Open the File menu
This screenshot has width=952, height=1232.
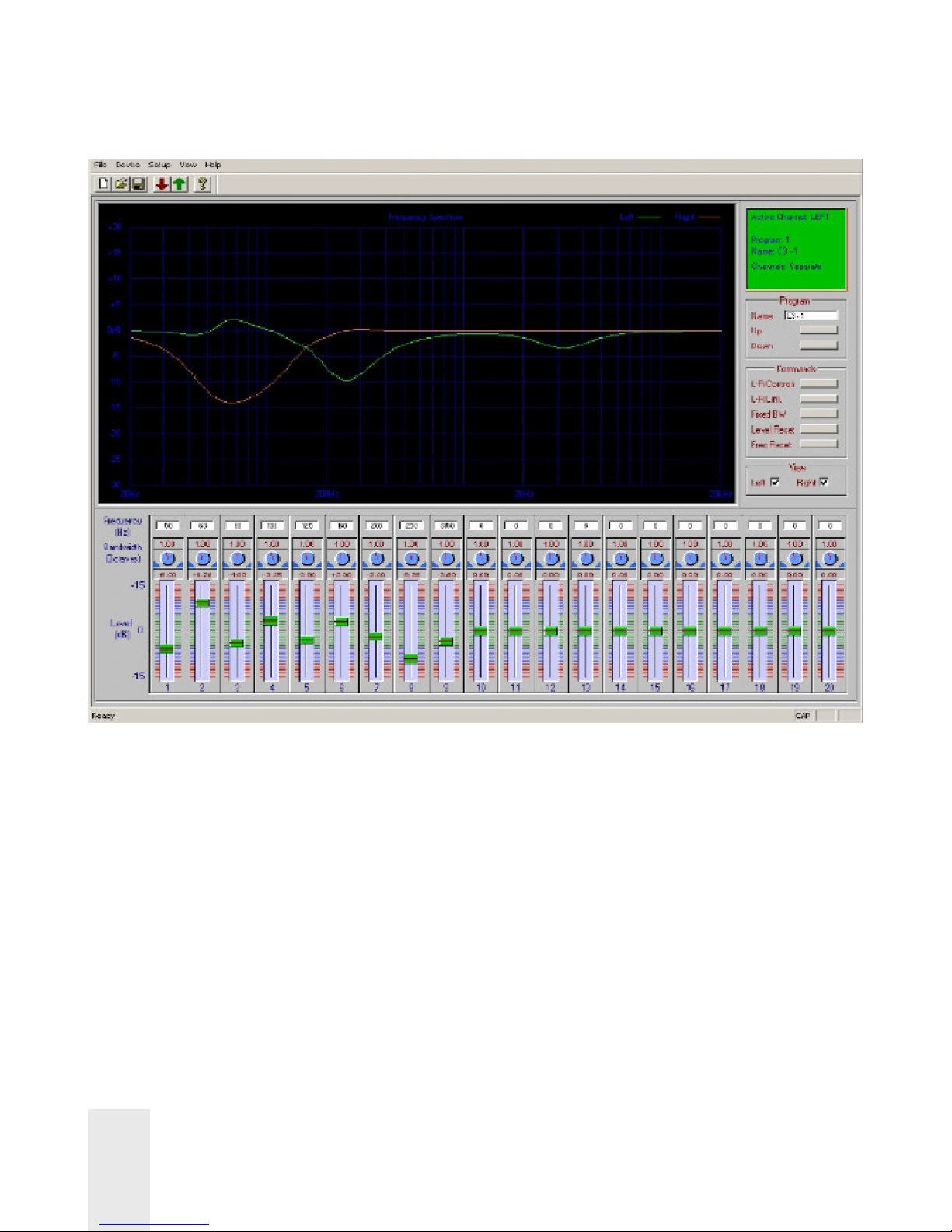coord(100,165)
